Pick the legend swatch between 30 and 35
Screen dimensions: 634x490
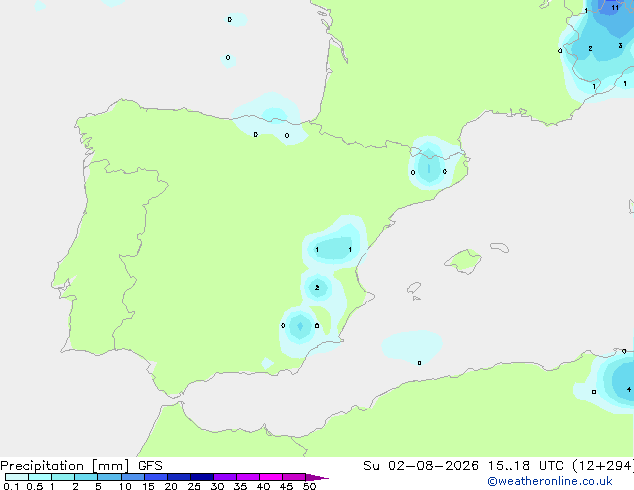[225, 477]
